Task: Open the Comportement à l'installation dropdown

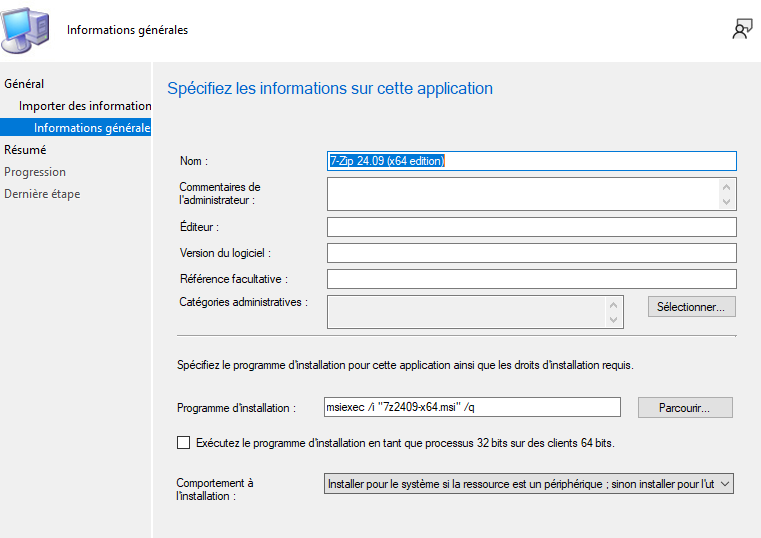Action: [x=530, y=484]
